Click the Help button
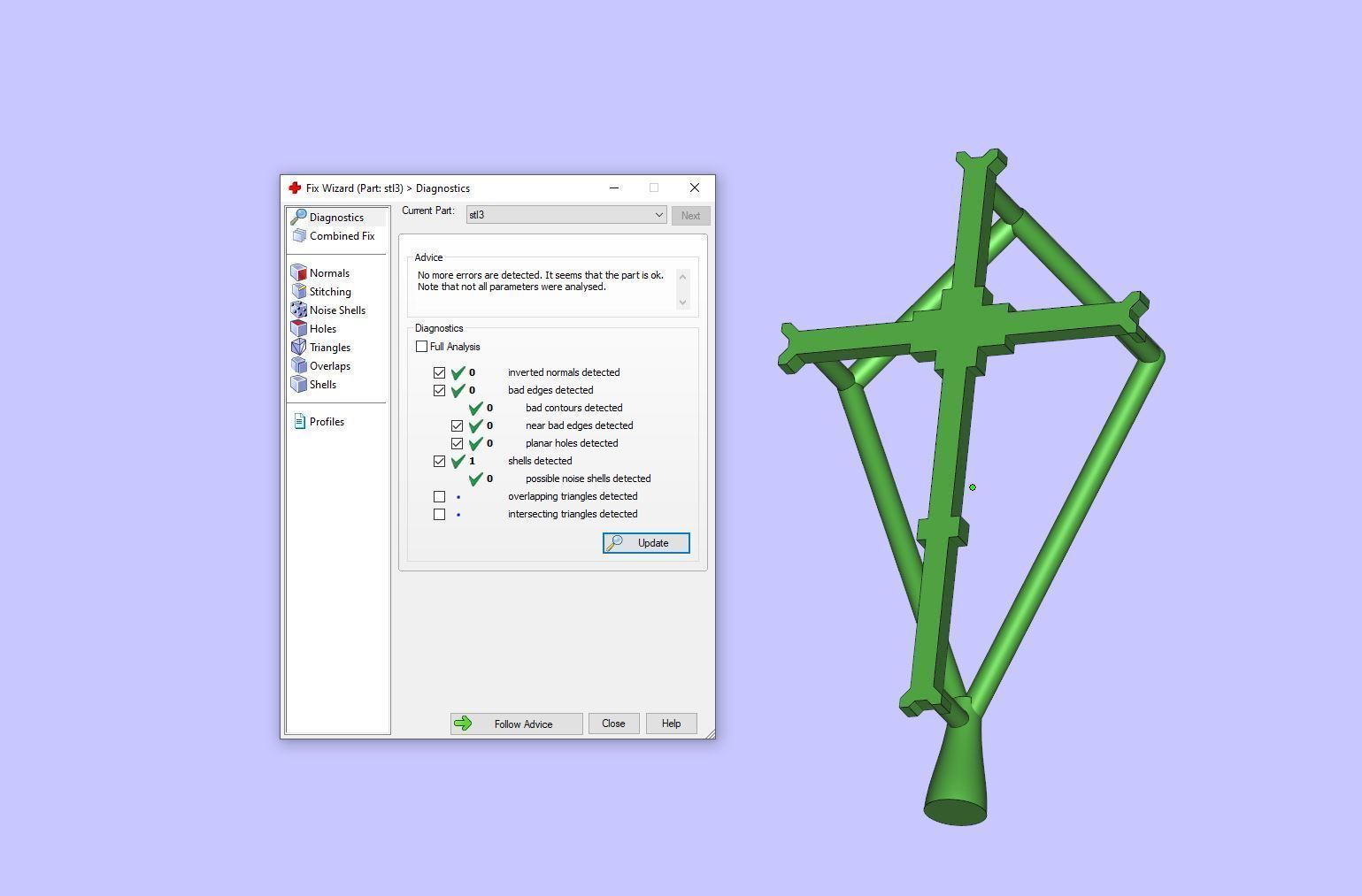This screenshot has width=1362, height=896. (x=671, y=723)
